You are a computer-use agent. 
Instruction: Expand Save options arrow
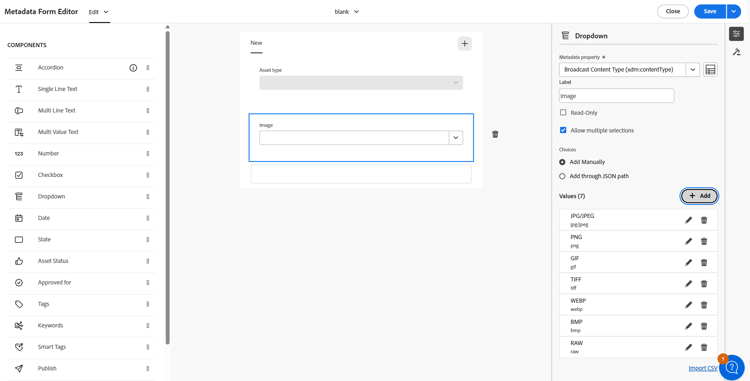click(x=734, y=11)
